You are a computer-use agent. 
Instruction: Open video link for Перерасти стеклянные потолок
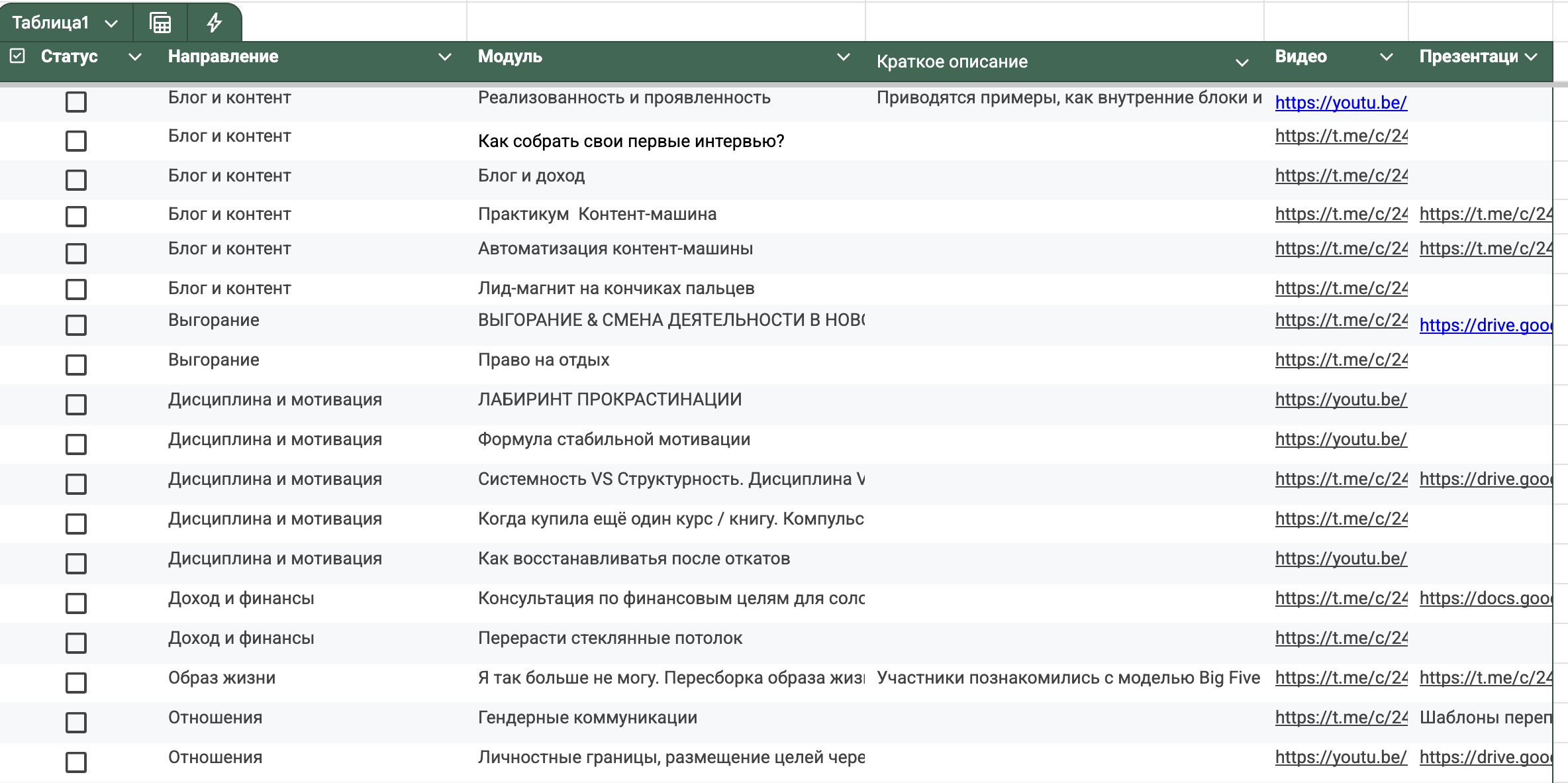tap(1342, 638)
